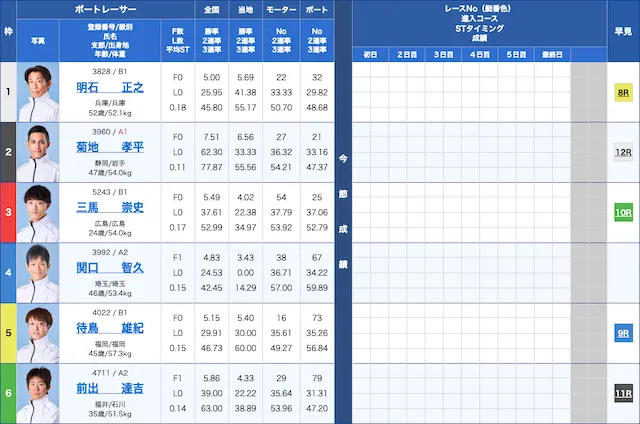
Task: Click the 今節成績 vertical label
Action: [342, 212]
